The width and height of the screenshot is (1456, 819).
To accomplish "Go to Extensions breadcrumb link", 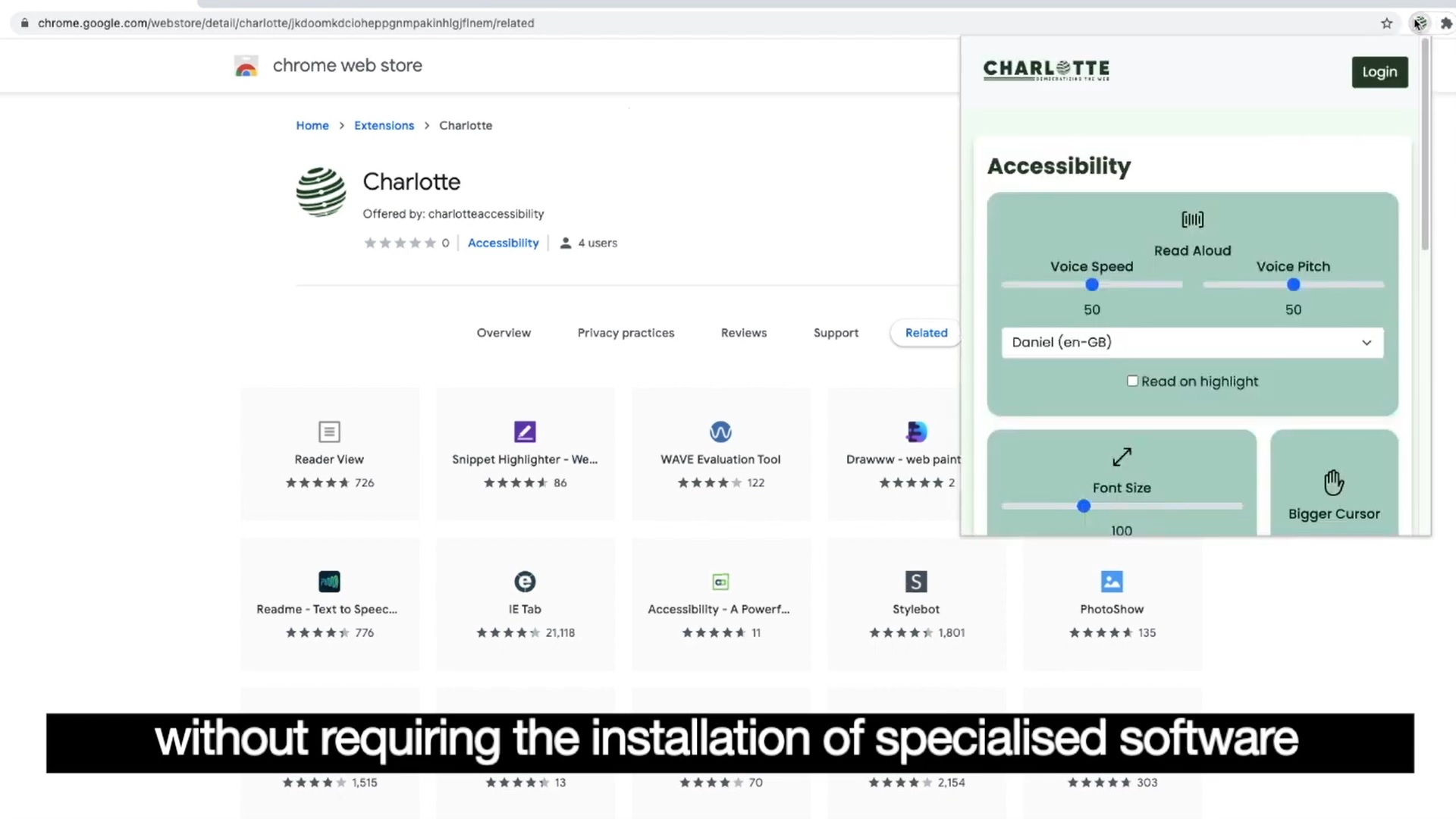I will coord(384,125).
